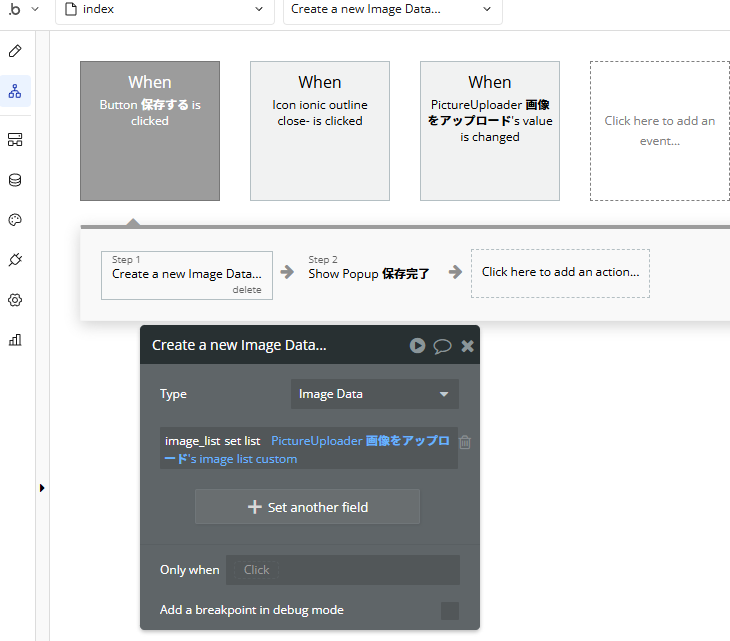Open the Create a new Image Data element dropdown
730x641 pixels.
pyautogui.click(x=392, y=9)
